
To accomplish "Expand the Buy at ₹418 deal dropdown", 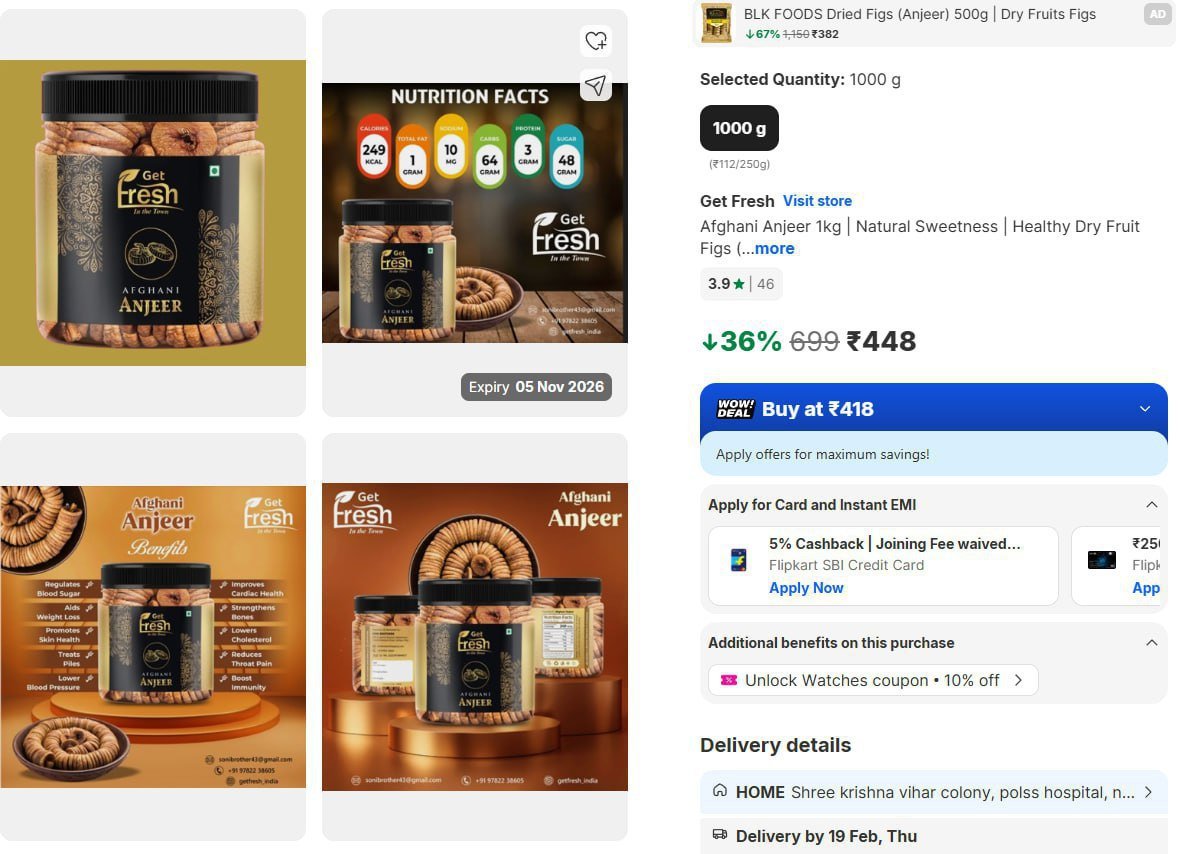I will point(1145,409).
